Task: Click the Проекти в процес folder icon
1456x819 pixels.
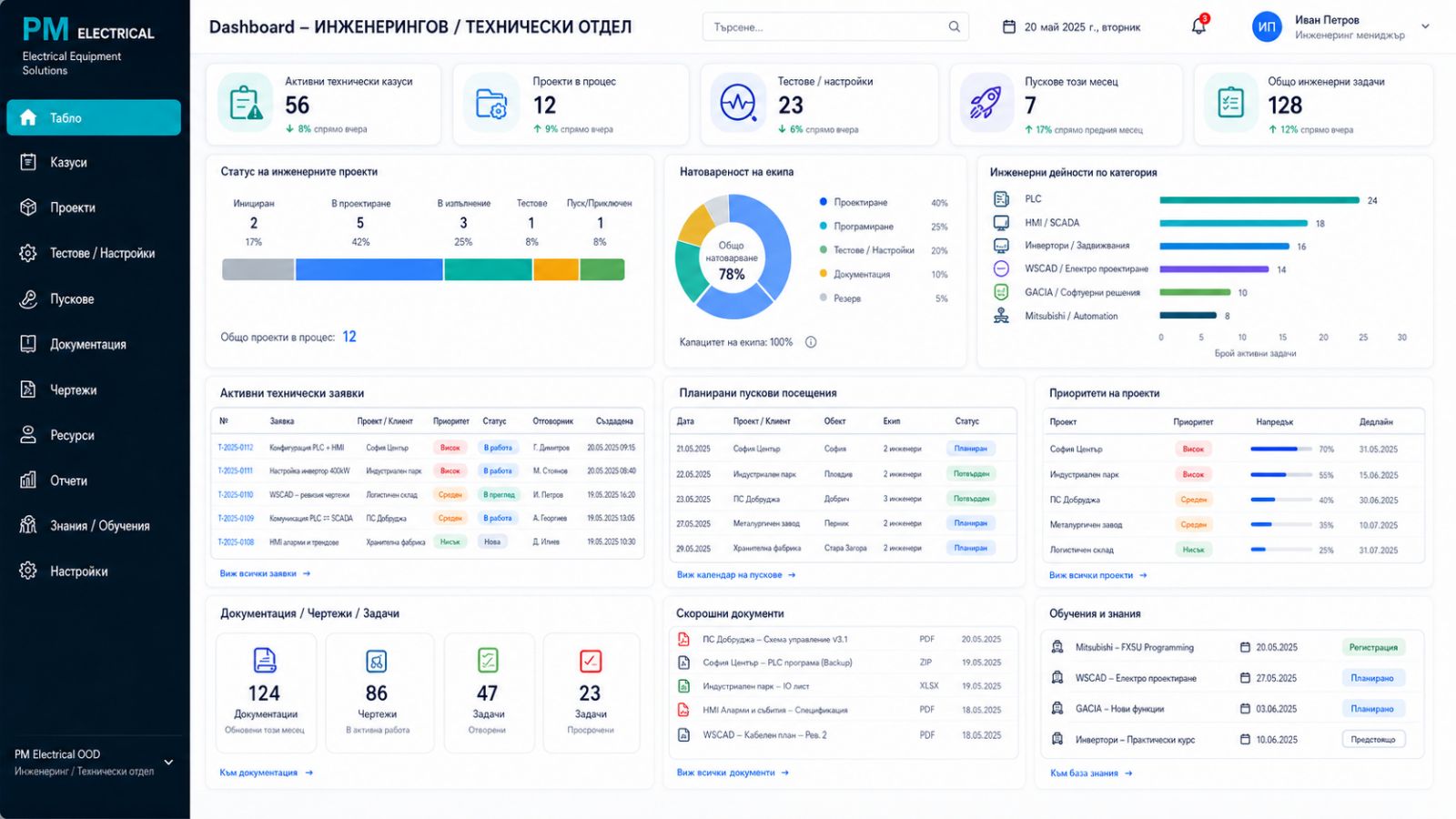Action: click(491, 103)
